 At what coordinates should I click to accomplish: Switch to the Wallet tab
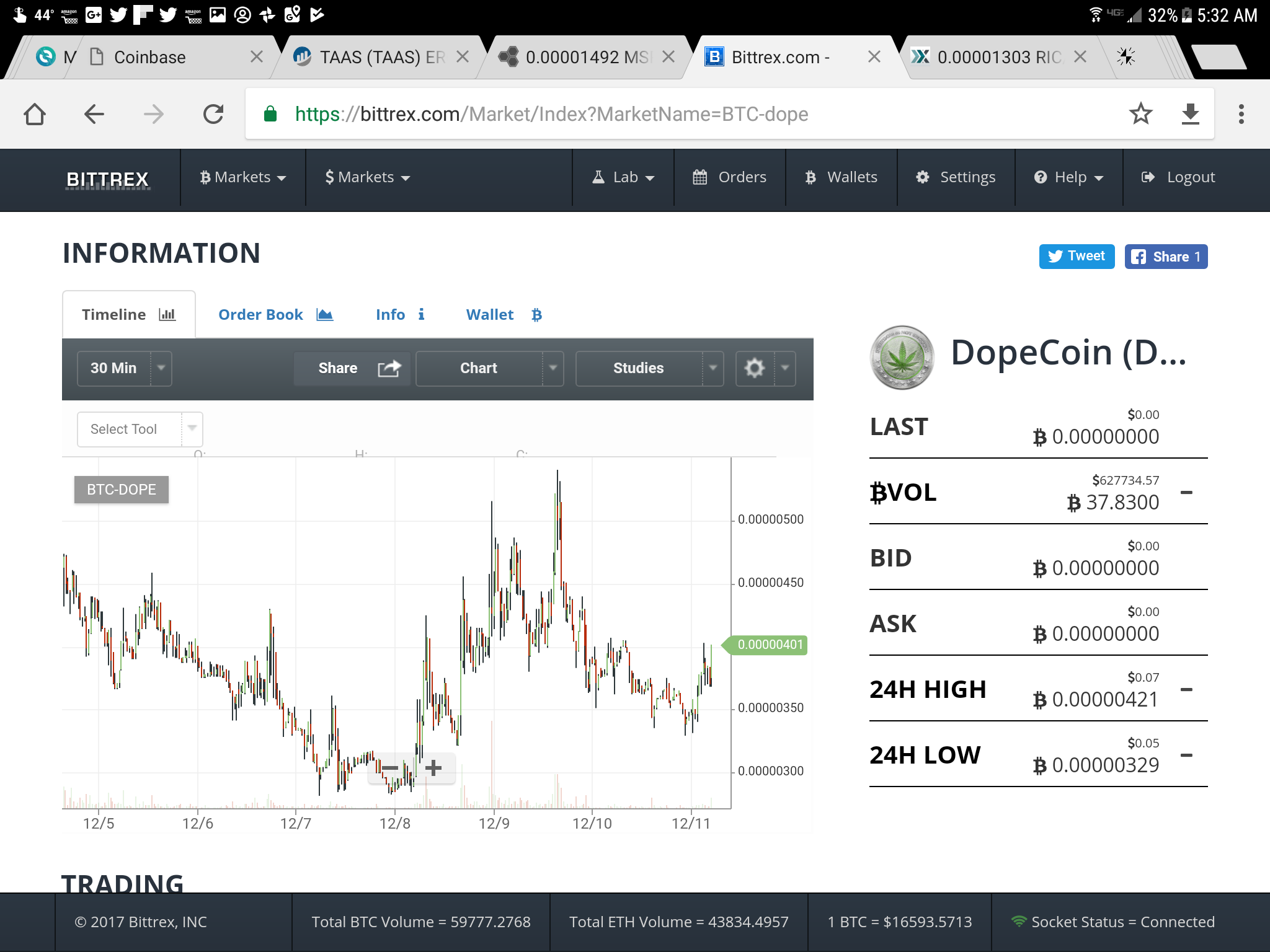coord(504,314)
